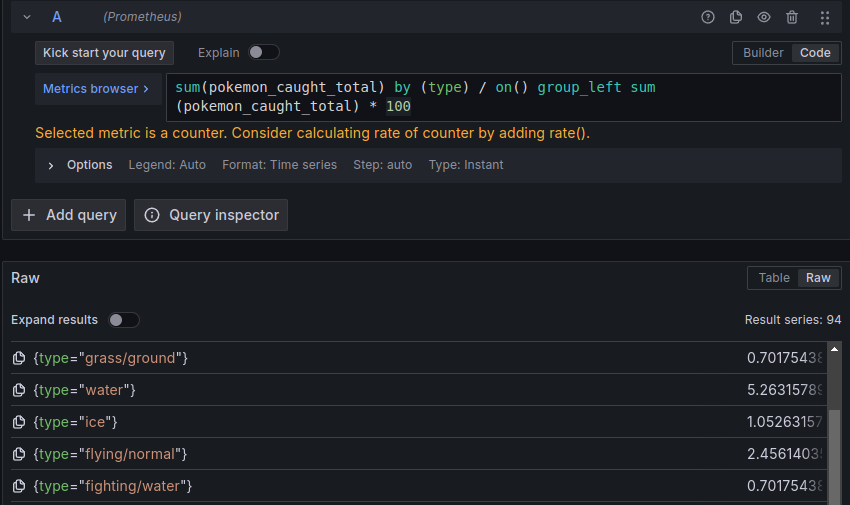Copy the flying/normal result row

pyautogui.click(x=19, y=454)
